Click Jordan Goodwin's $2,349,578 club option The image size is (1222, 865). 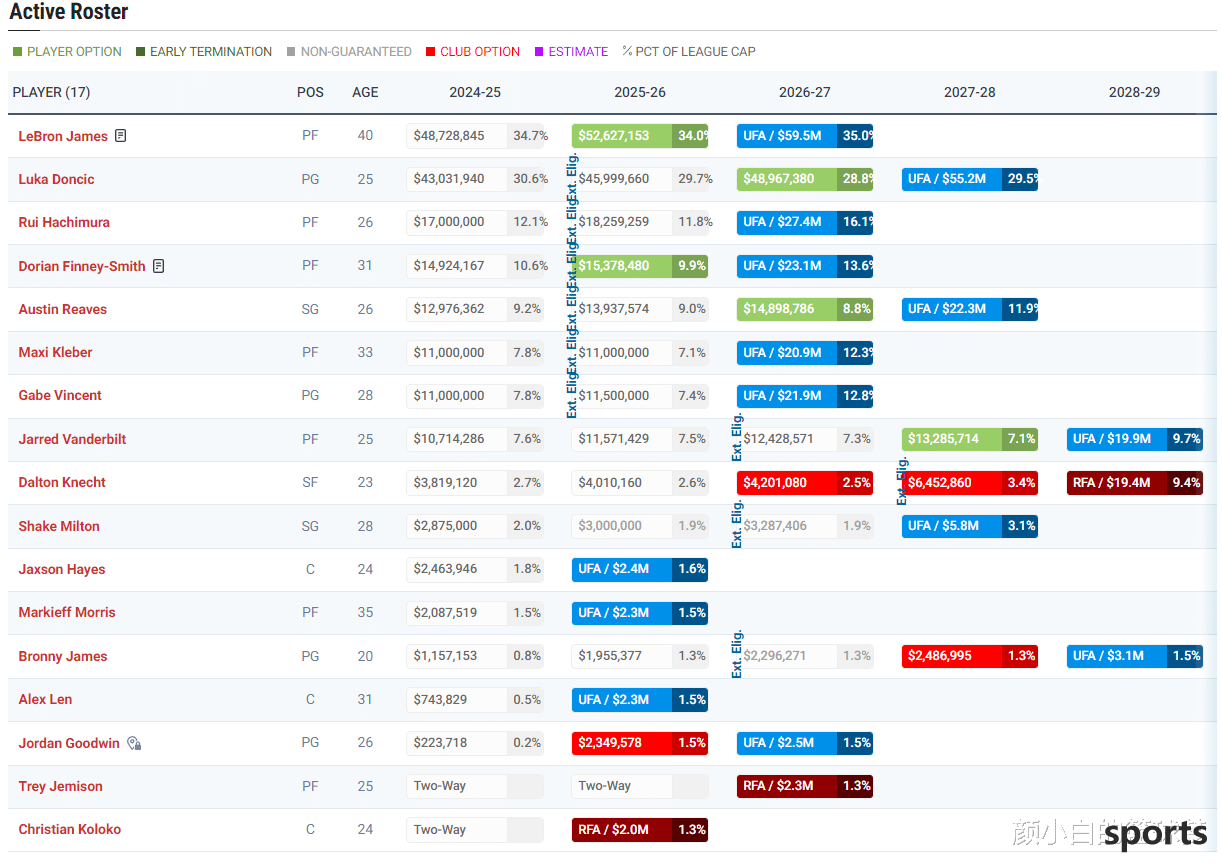[x=640, y=743]
